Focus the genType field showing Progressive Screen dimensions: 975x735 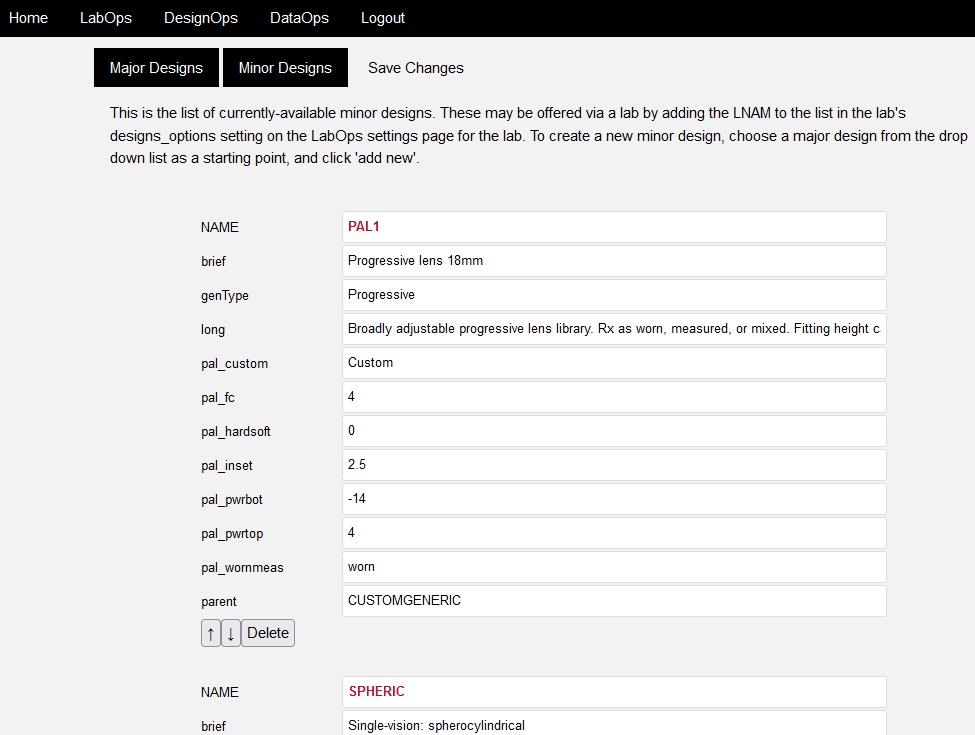[613, 295]
